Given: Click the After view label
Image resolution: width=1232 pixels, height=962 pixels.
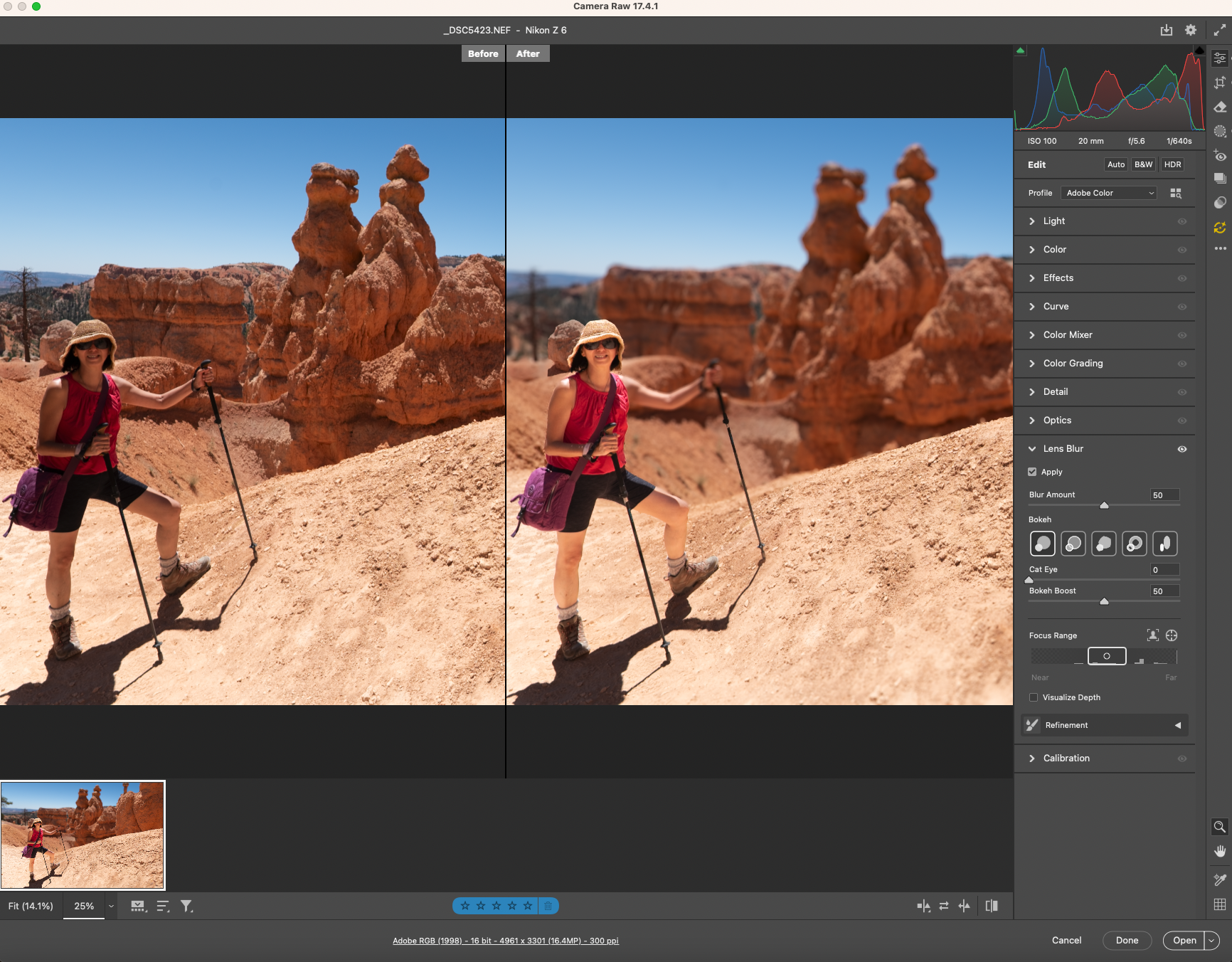Looking at the screenshot, I should pyautogui.click(x=528, y=53).
